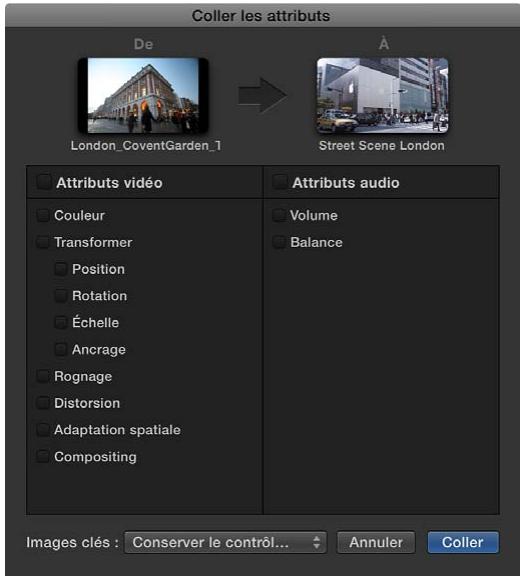Open the Images clés dropdown
The height and width of the screenshot is (576, 520).
[x=225, y=542]
